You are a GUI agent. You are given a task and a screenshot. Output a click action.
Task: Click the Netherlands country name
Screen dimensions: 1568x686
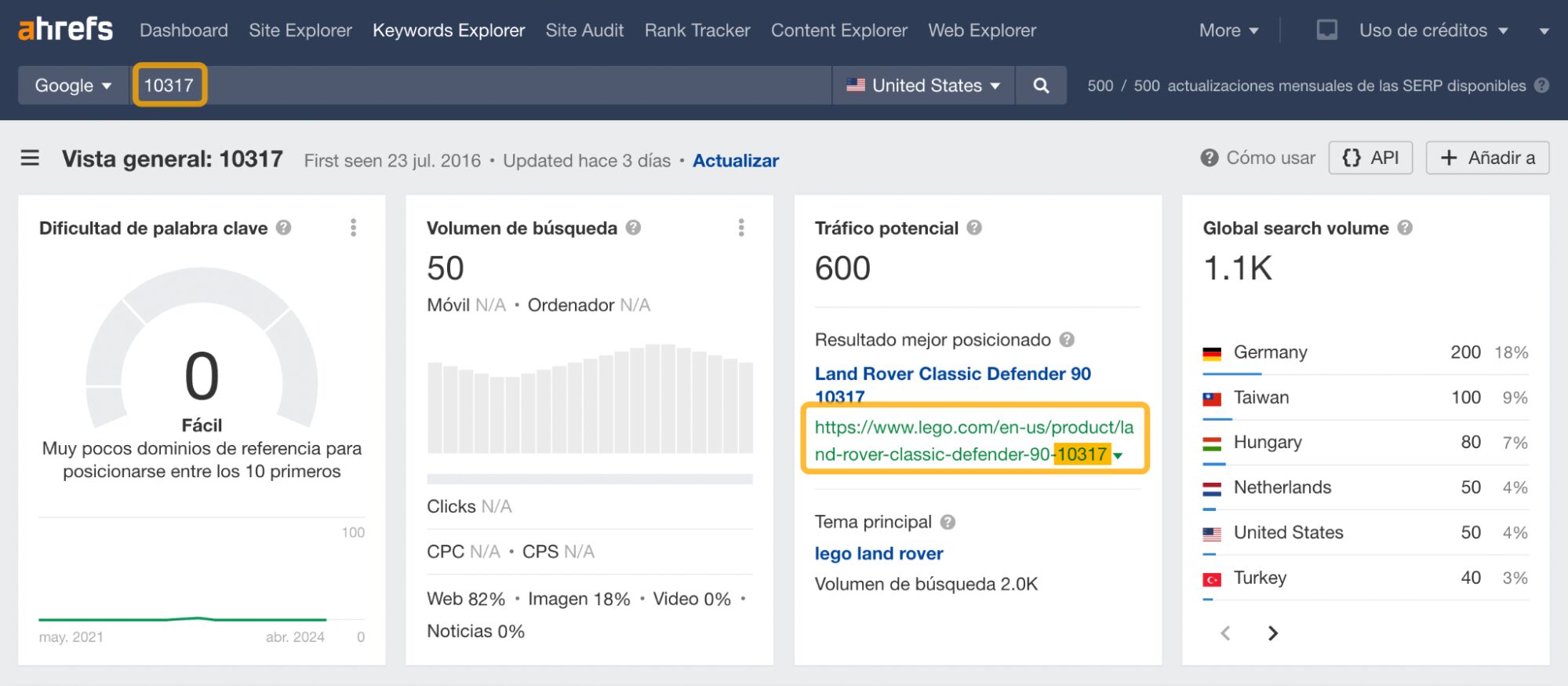point(1282,487)
